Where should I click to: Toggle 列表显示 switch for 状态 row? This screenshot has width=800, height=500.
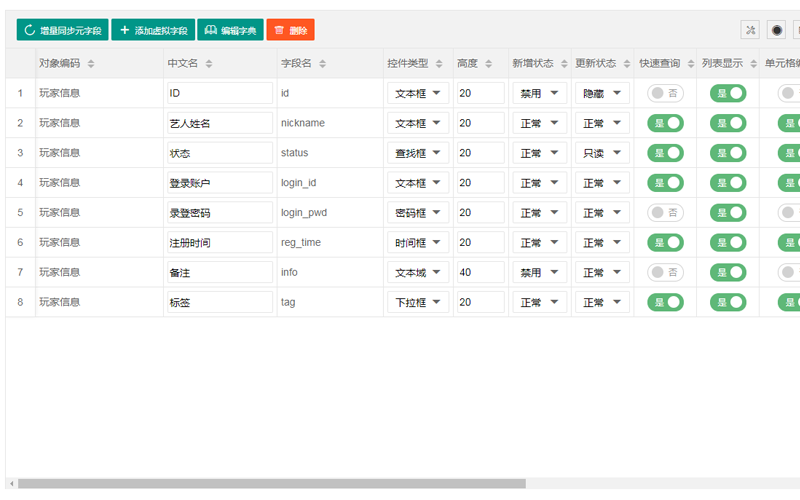pos(728,153)
